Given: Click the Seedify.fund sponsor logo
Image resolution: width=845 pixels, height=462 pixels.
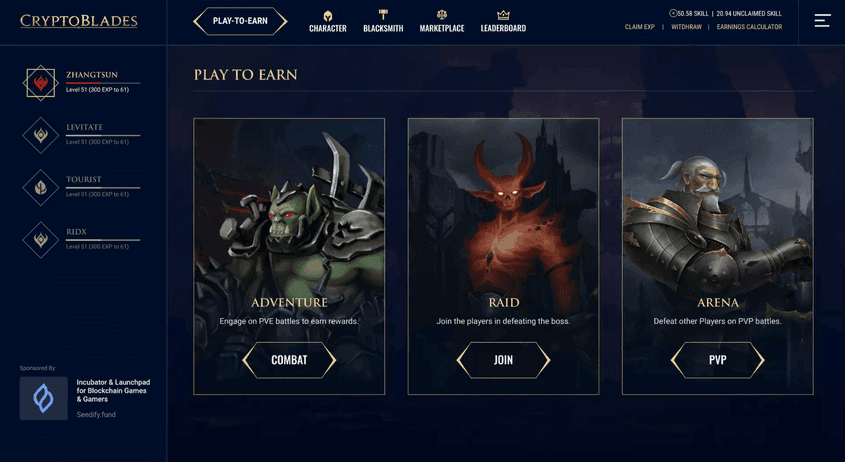Looking at the screenshot, I should (x=44, y=398).
